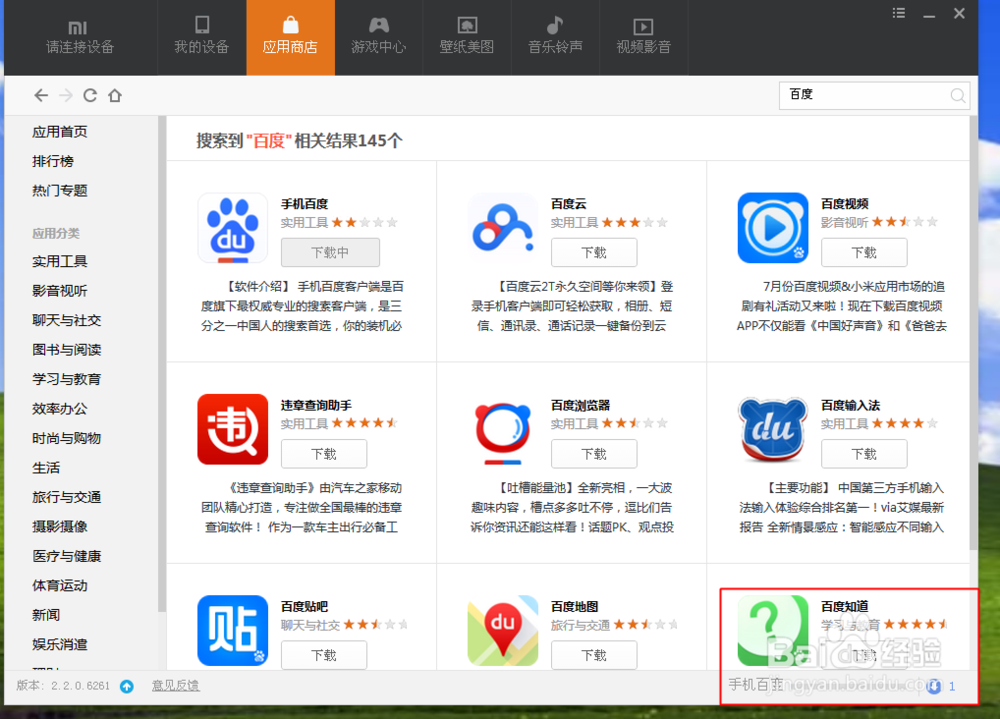Open the list menu icon in title bar
This screenshot has width=1000, height=719.
899,13
